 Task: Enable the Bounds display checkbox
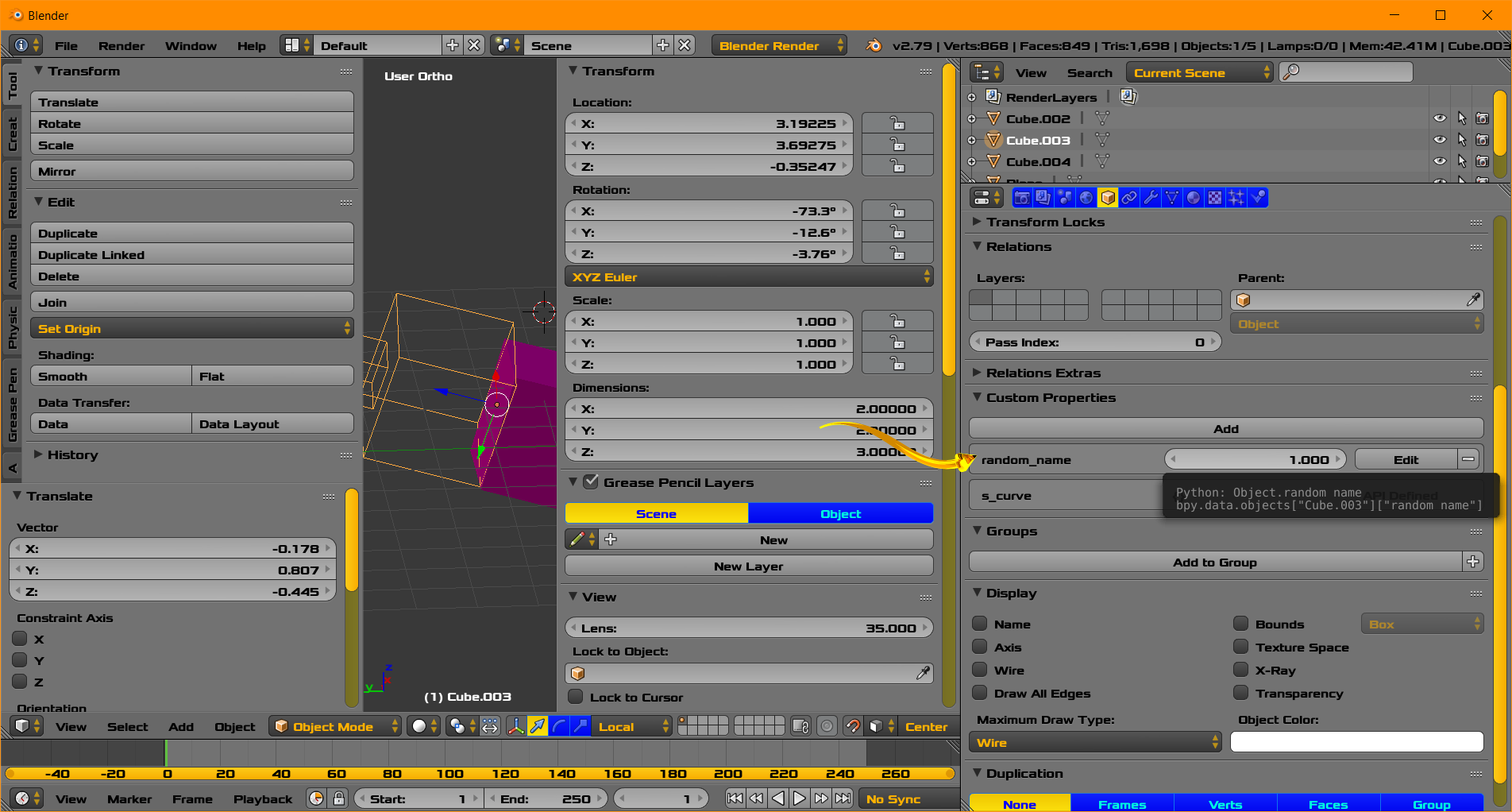[x=1241, y=624]
